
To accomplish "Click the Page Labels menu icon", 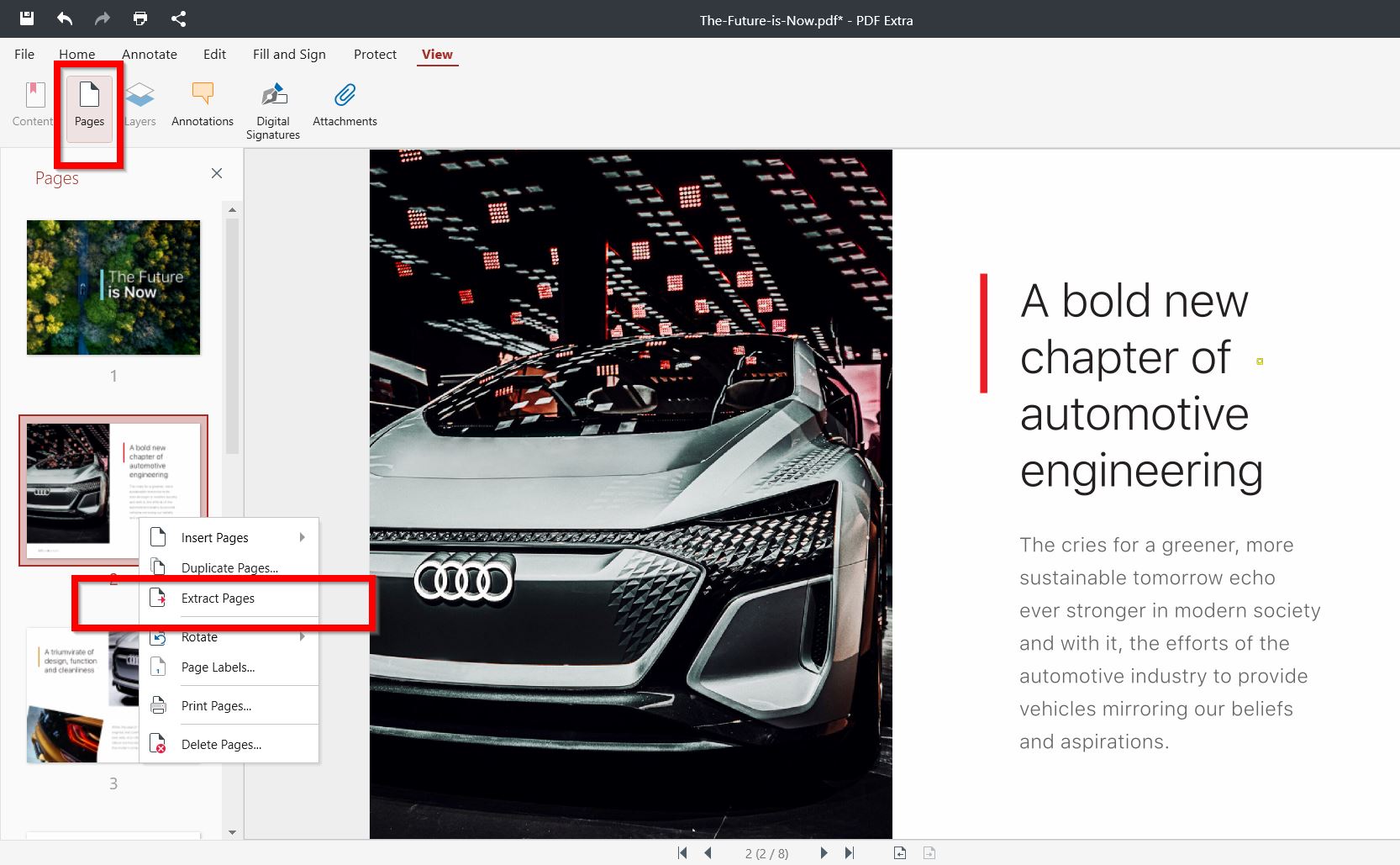I will 158,667.
